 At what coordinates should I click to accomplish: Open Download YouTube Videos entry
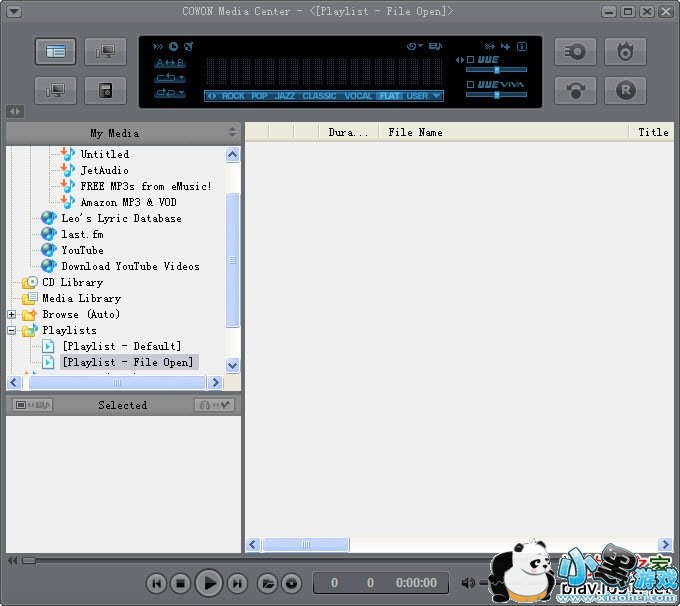(131, 266)
